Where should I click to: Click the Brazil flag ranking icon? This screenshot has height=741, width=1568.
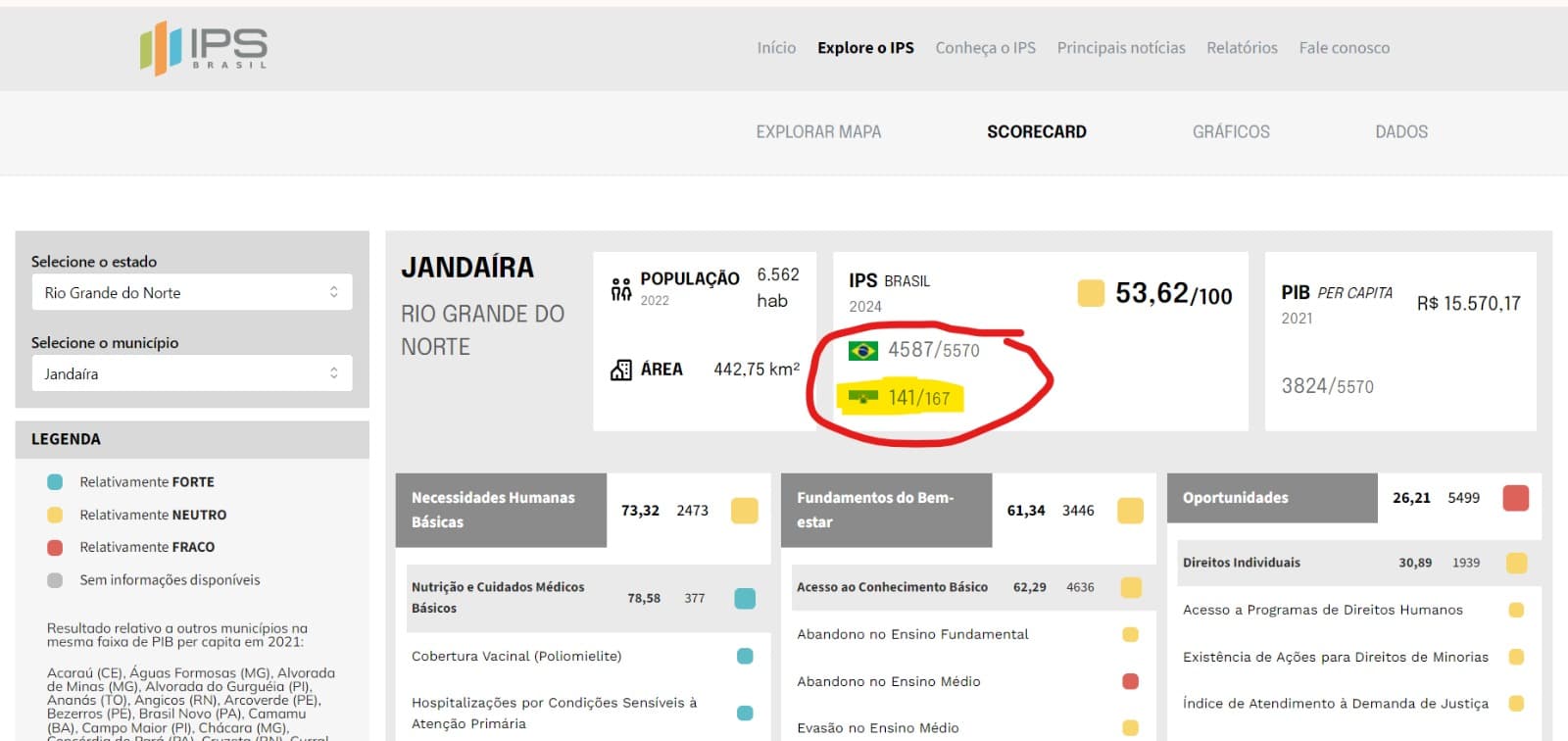(x=863, y=350)
